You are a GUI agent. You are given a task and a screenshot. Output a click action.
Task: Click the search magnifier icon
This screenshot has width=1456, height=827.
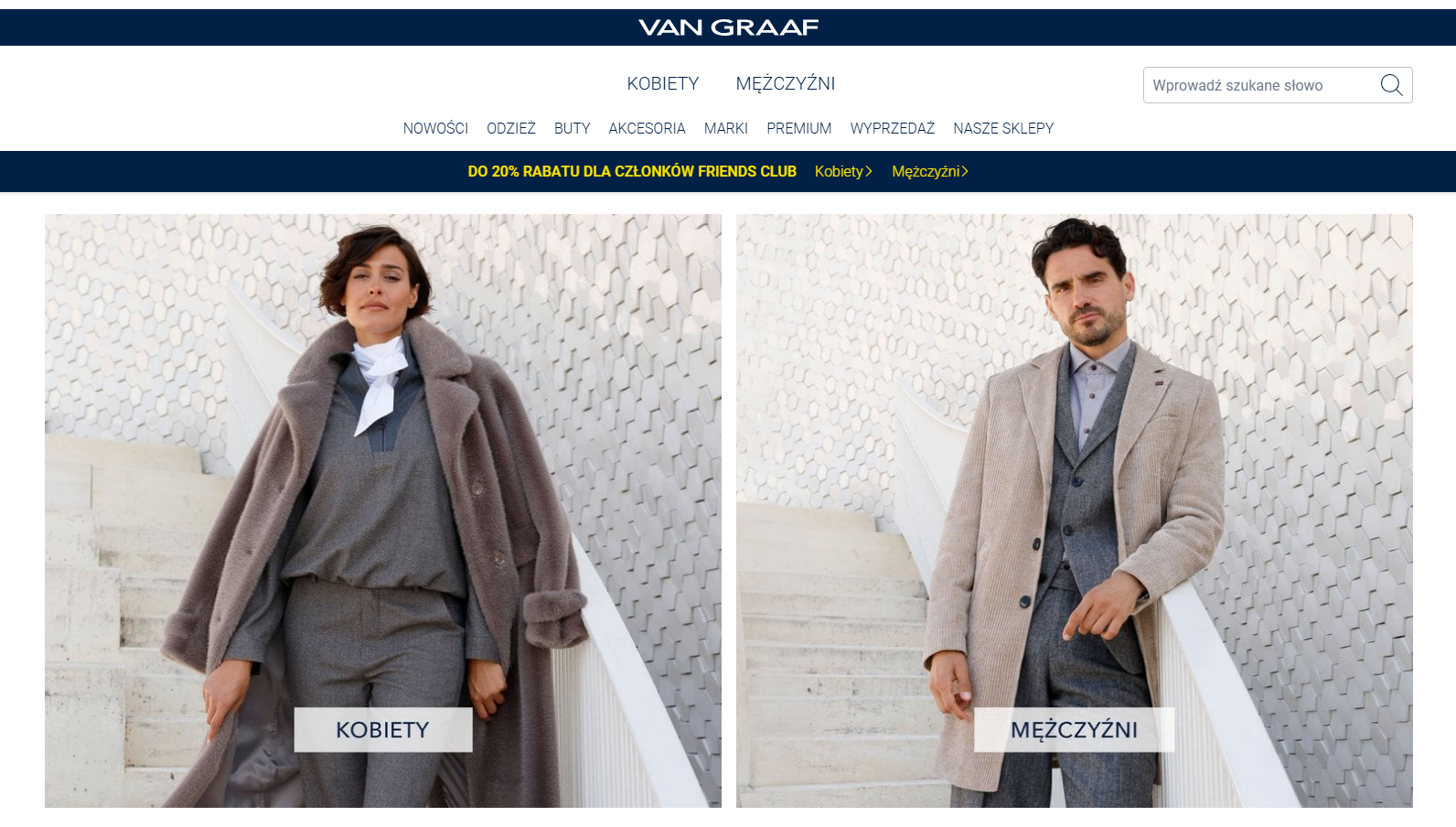tap(1391, 85)
